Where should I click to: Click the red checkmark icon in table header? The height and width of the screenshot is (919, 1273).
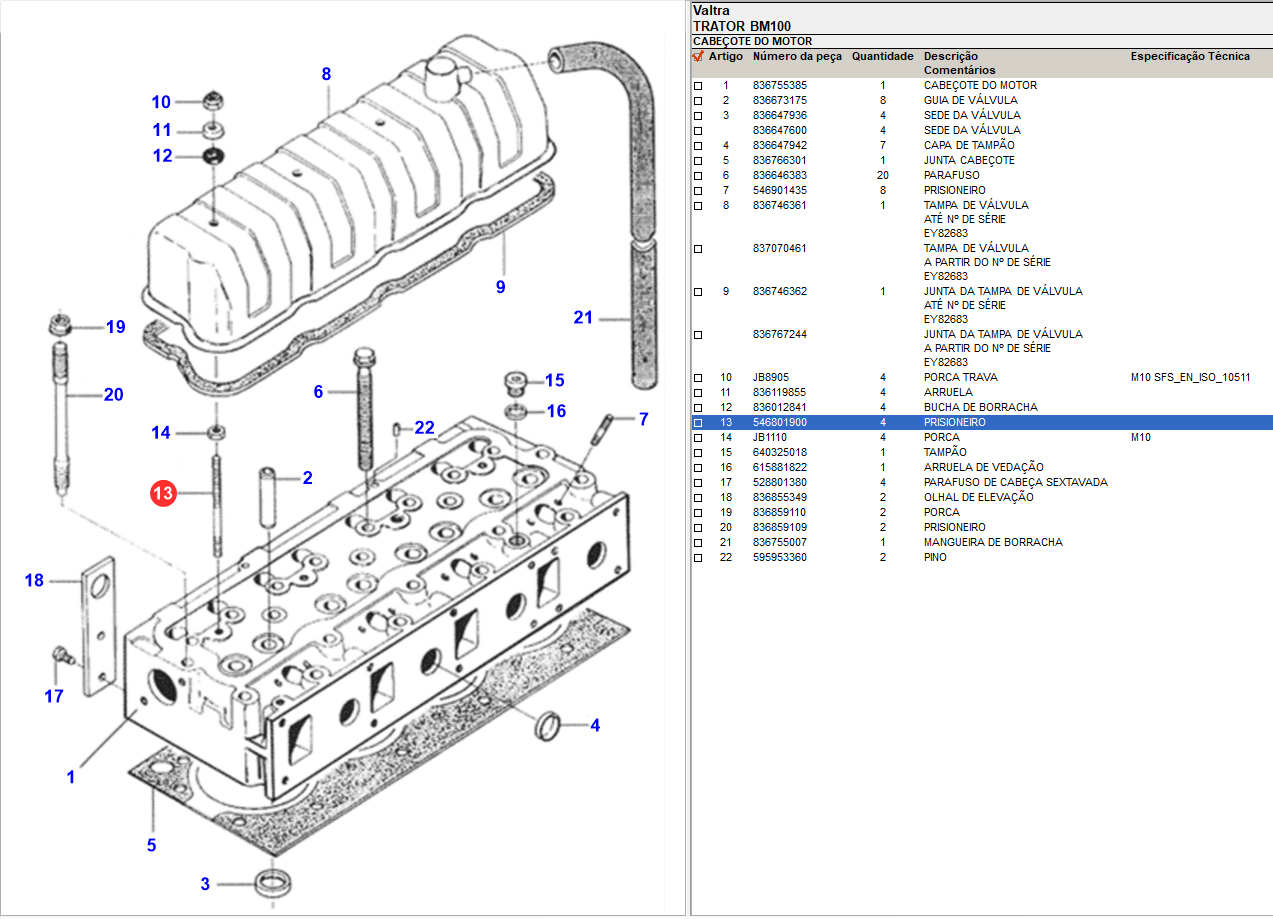(698, 57)
